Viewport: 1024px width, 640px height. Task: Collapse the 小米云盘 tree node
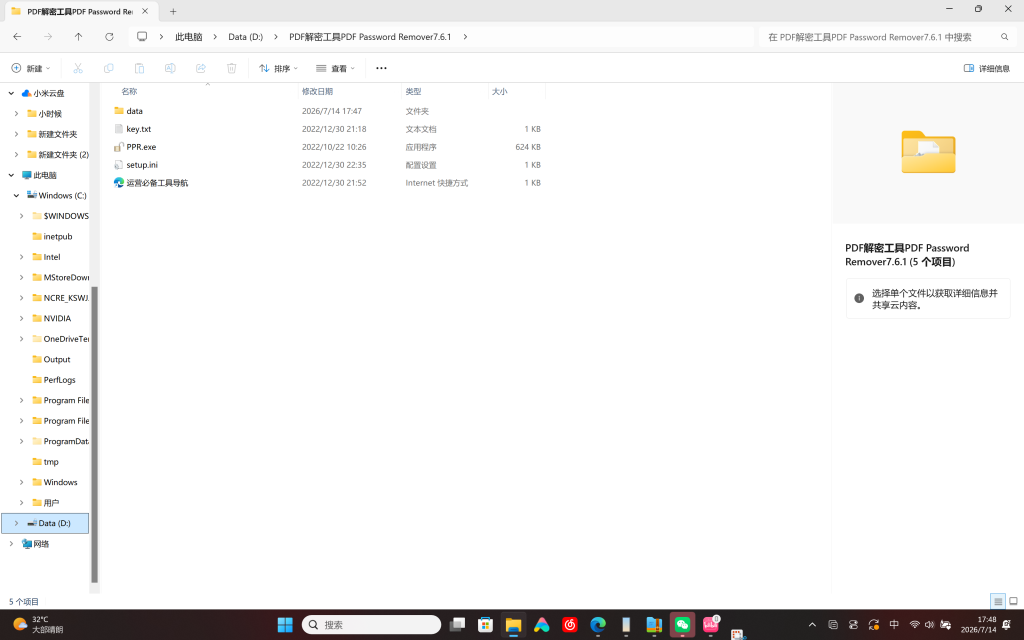(11, 93)
